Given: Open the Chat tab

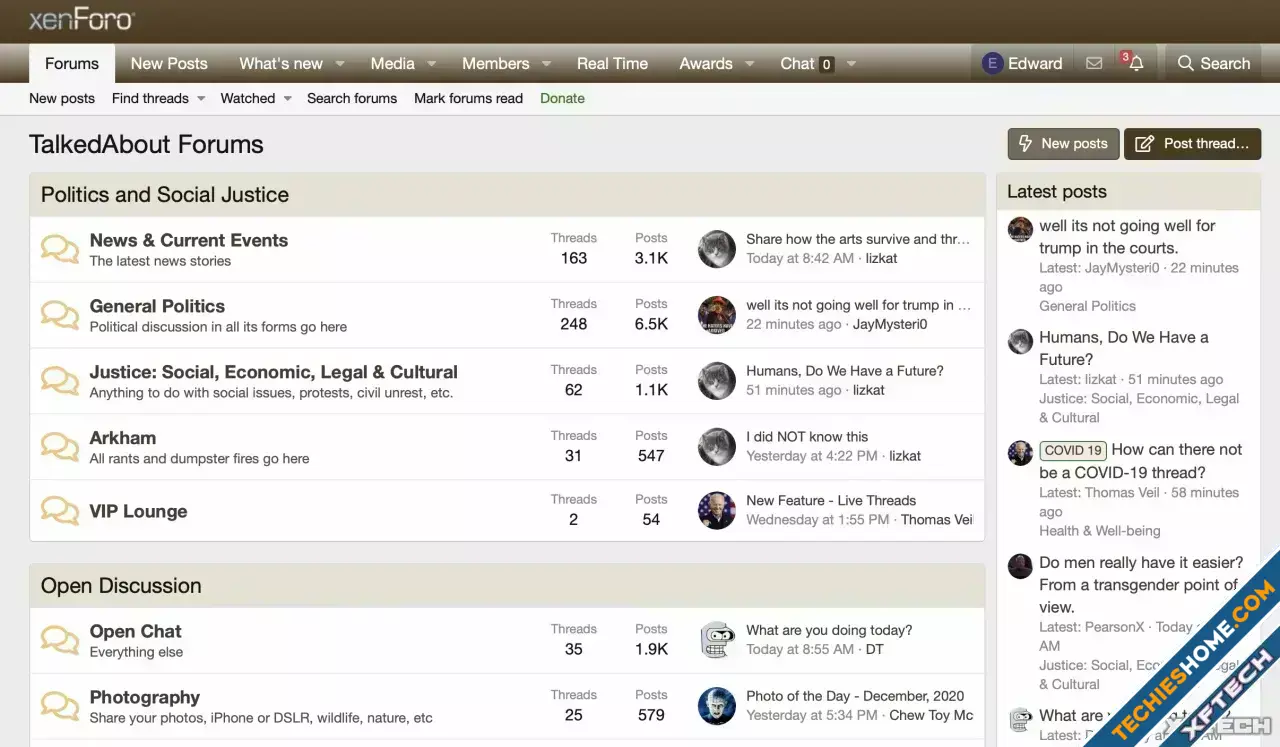Looking at the screenshot, I should coord(806,63).
